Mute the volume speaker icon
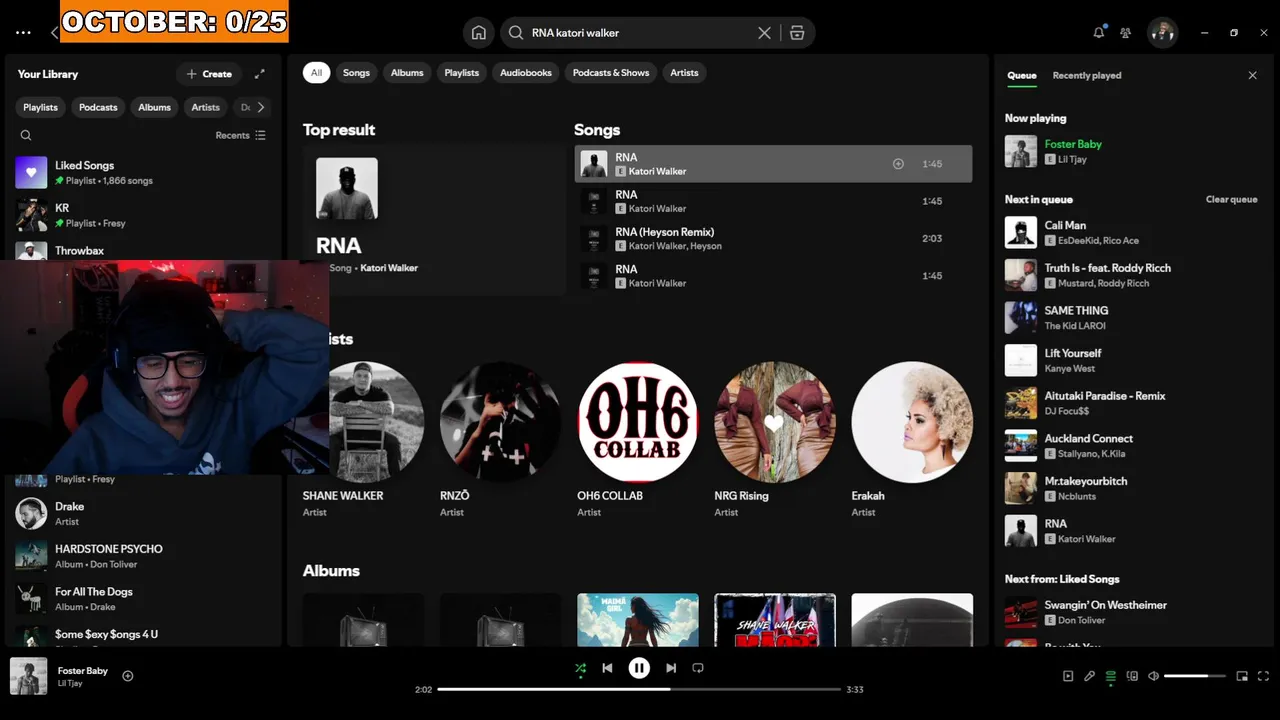Image resolution: width=1280 pixels, height=720 pixels. pyautogui.click(x=1153, y=676)
